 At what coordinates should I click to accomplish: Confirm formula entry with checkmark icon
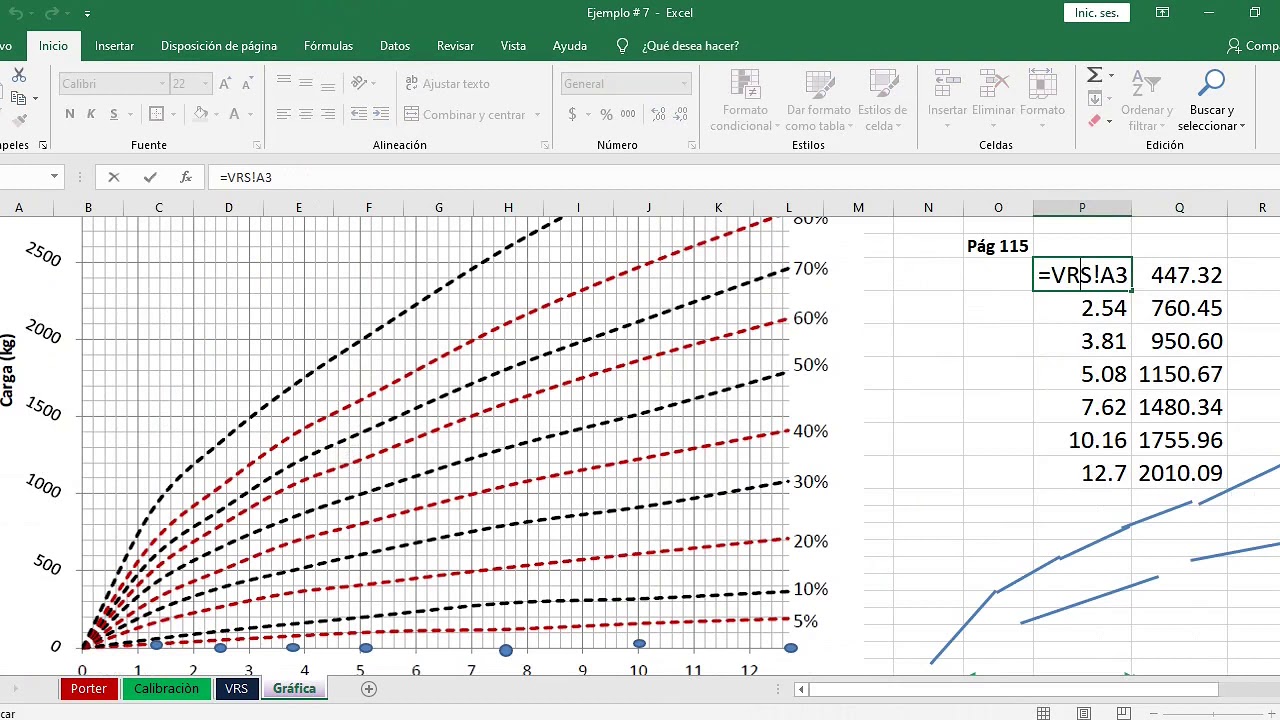[150, 177]
